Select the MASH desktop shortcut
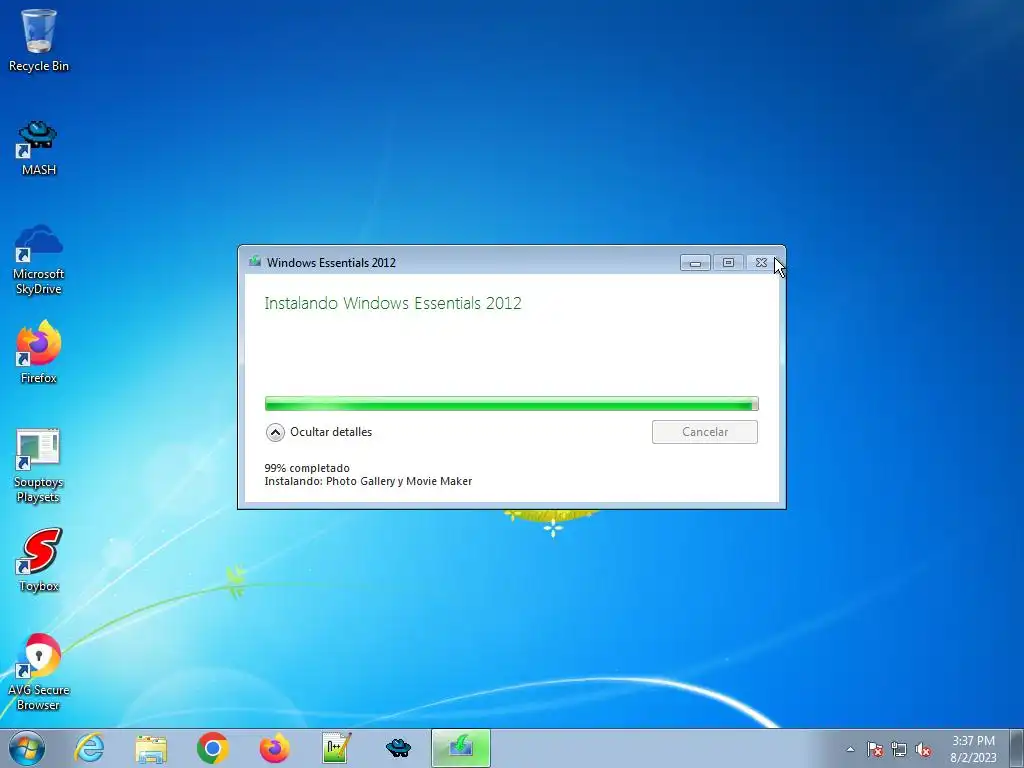Image resolution: width=1024 pixels, height=768 pixels. click(x=39, y=148)
